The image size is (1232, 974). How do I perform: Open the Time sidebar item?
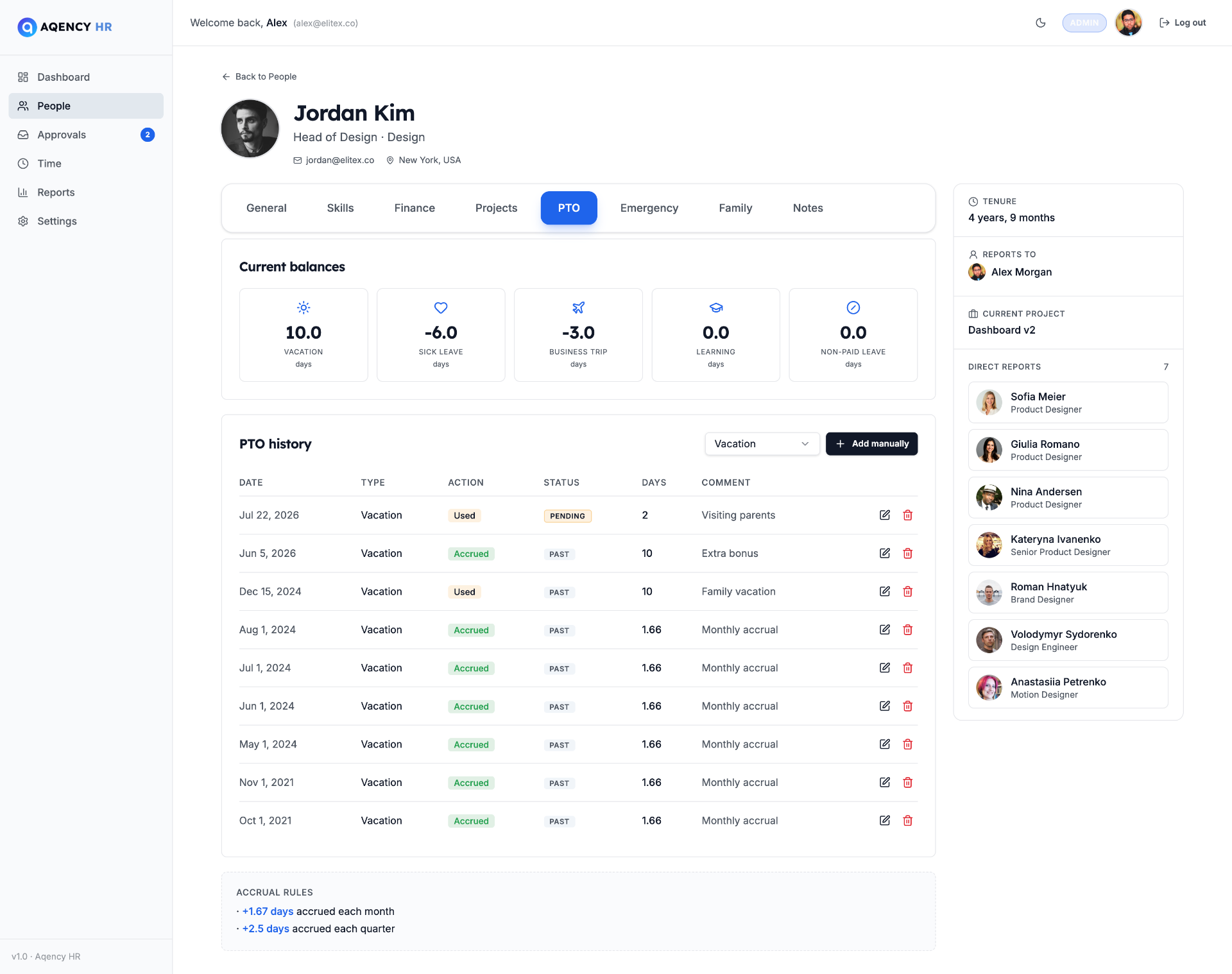pos(86,164)
